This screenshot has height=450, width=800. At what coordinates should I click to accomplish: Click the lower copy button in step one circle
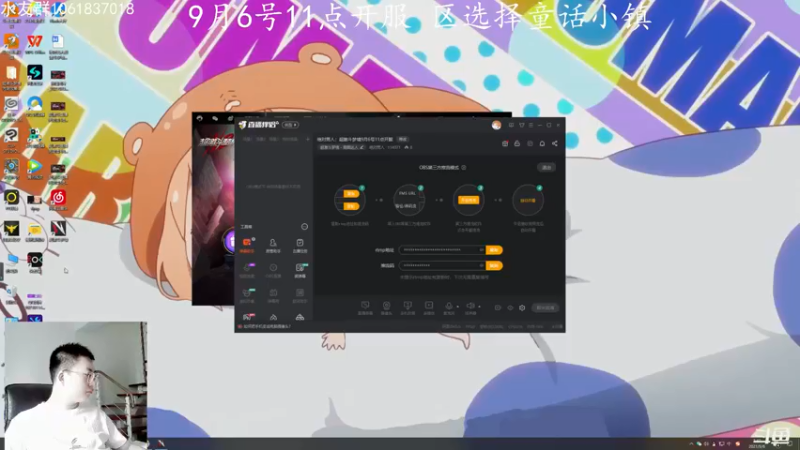tap(351, 206)
